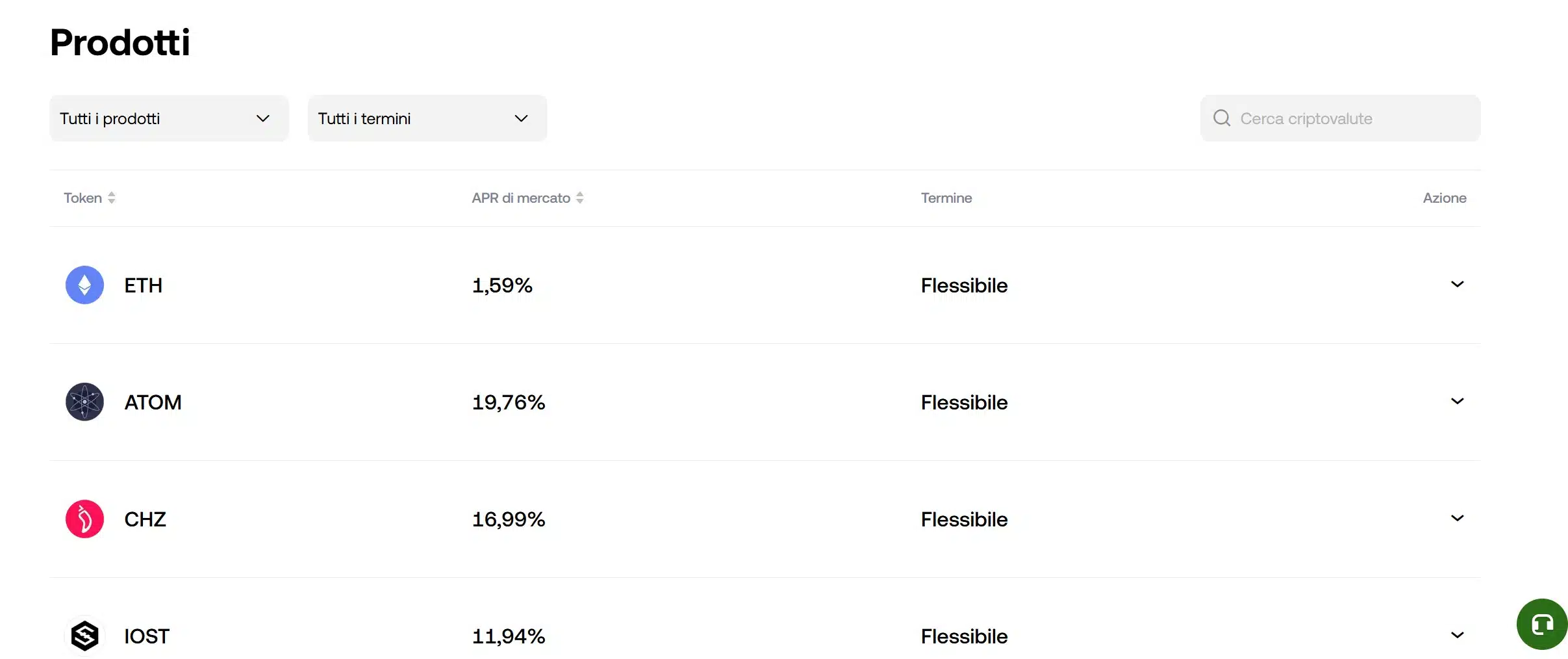Viewport: 1568px width, 659px height.
Task: Open the Tutti i termini dropdown
Action: click(427, 118)
